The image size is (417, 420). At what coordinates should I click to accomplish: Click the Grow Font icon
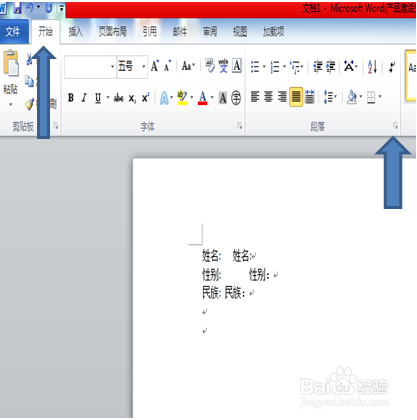tap(155, 66)
